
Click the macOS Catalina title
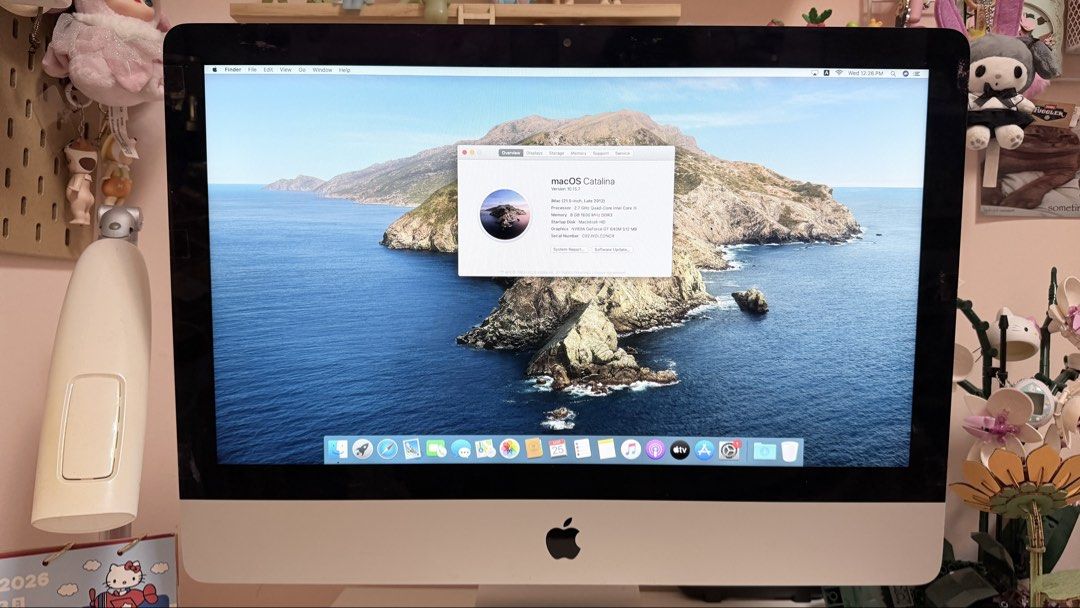(583, 181)
